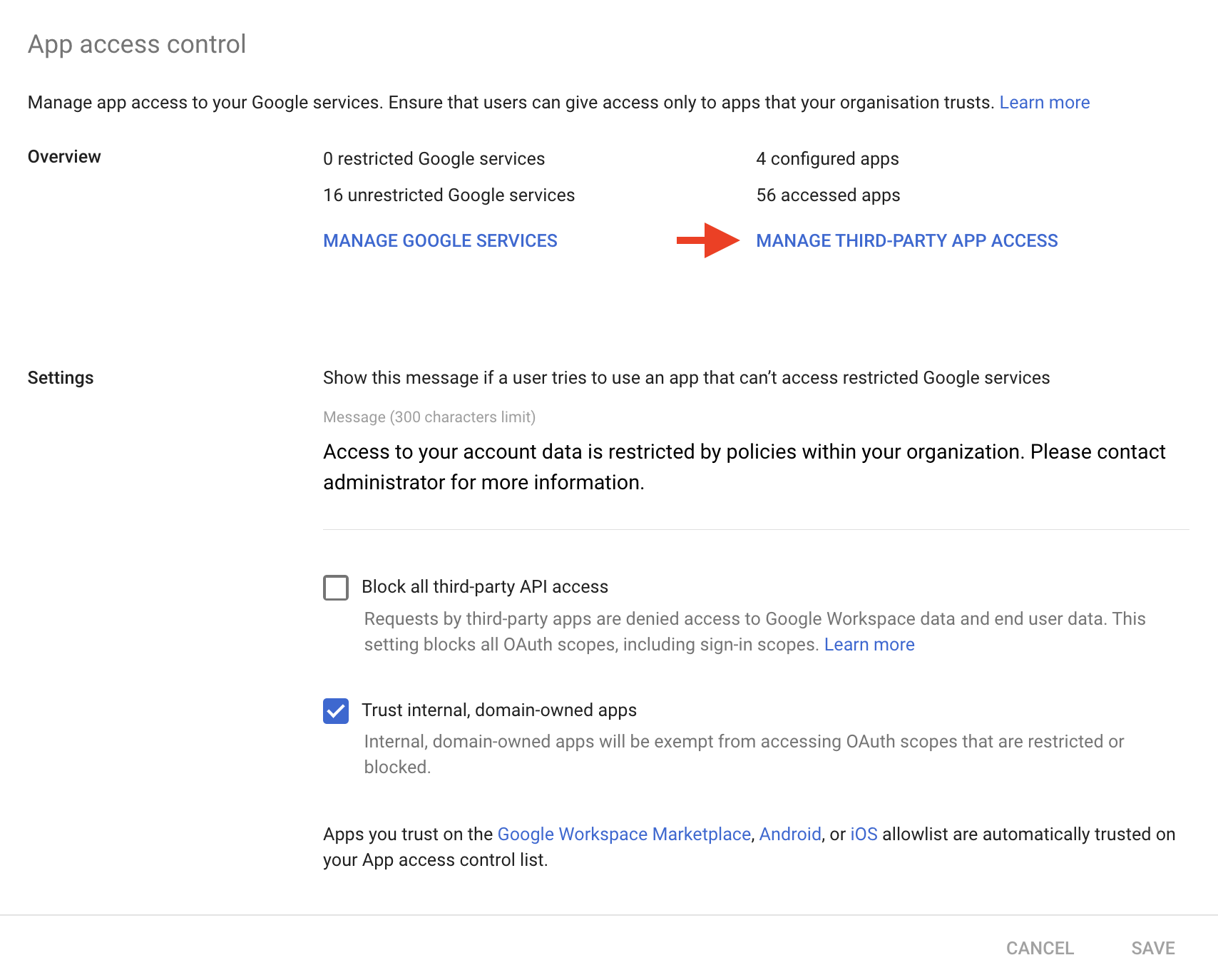Follow the Google Workspace Marketplace link
This screenshot has height=980, width=1218.
pos(624,834)
